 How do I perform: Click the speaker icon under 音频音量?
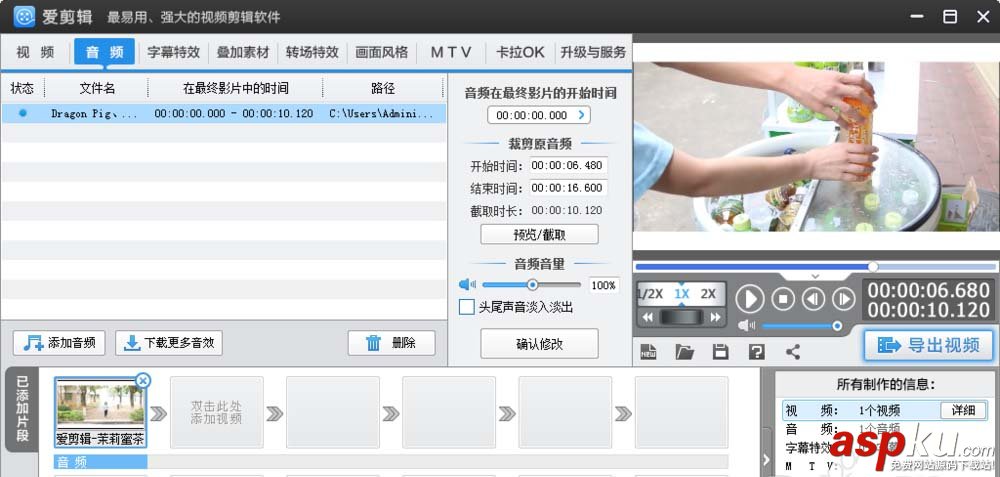[467, 284]
